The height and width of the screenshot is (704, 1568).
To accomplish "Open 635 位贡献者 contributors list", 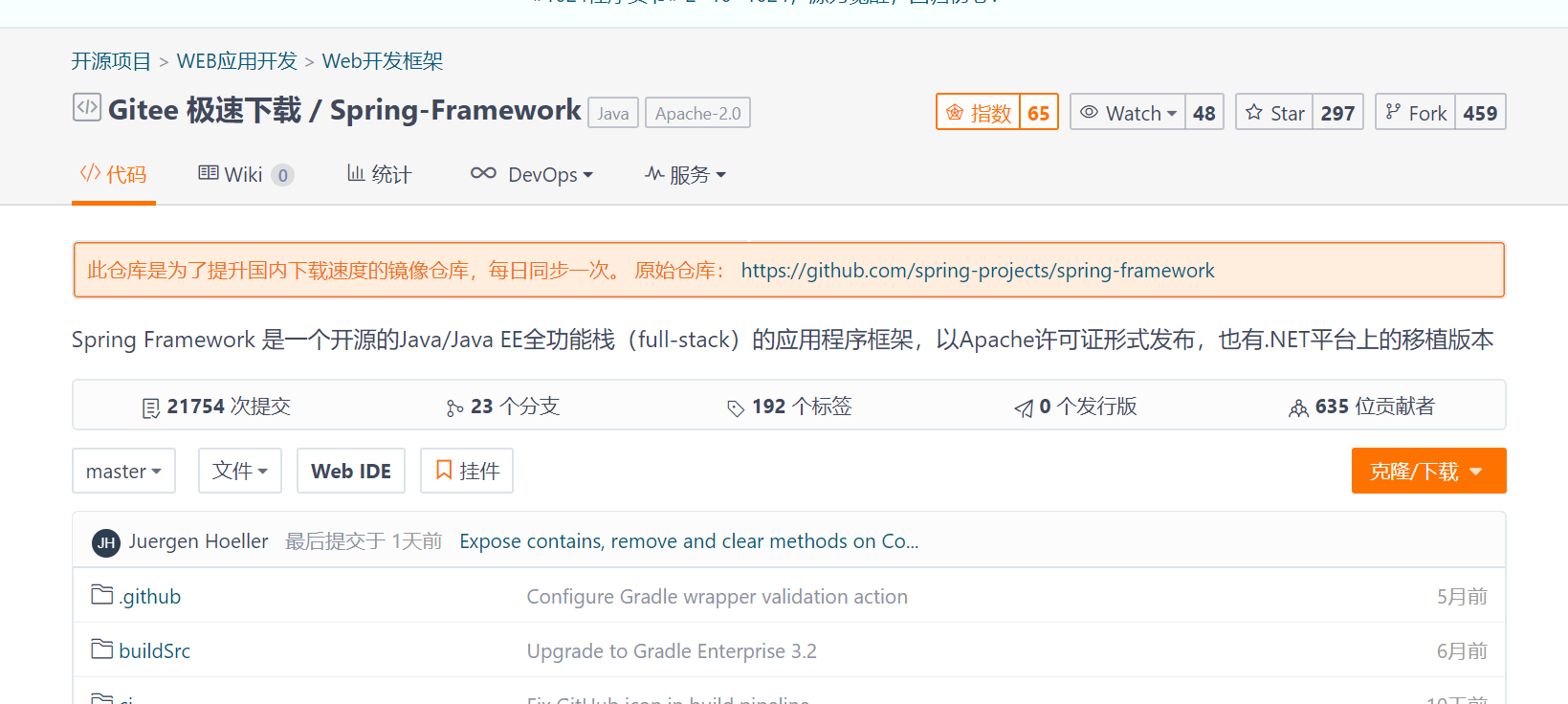I will 1362,407.
